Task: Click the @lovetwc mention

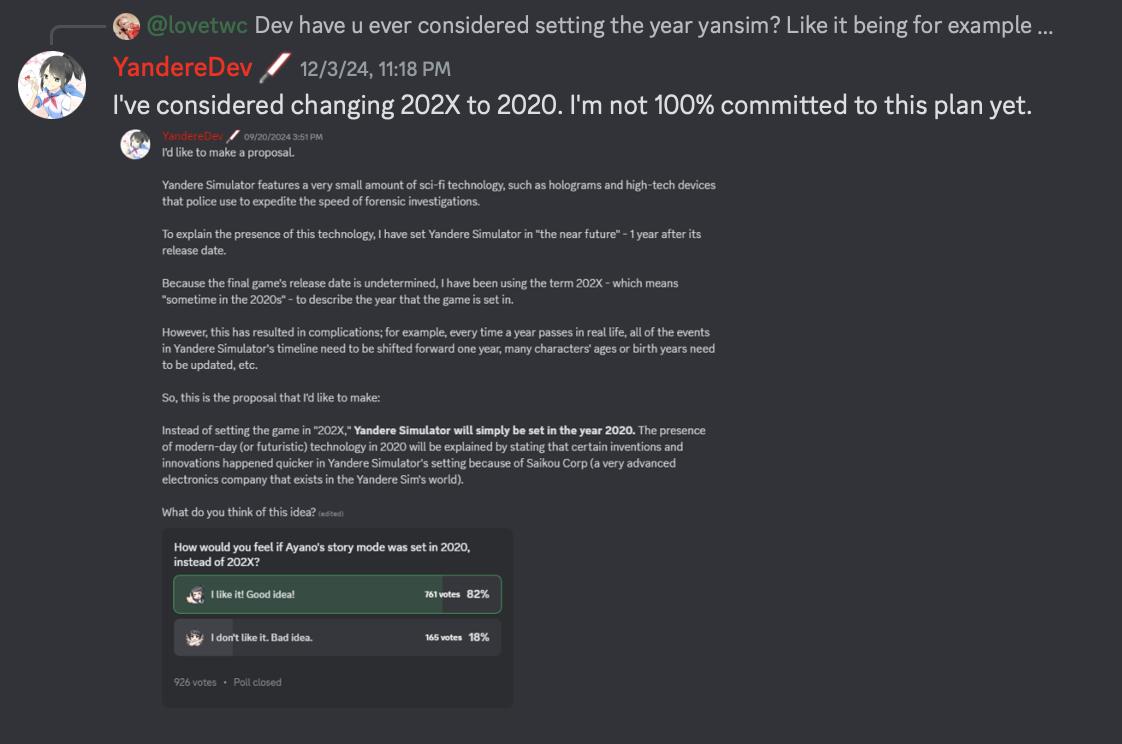Action: (x=197, y=26)
